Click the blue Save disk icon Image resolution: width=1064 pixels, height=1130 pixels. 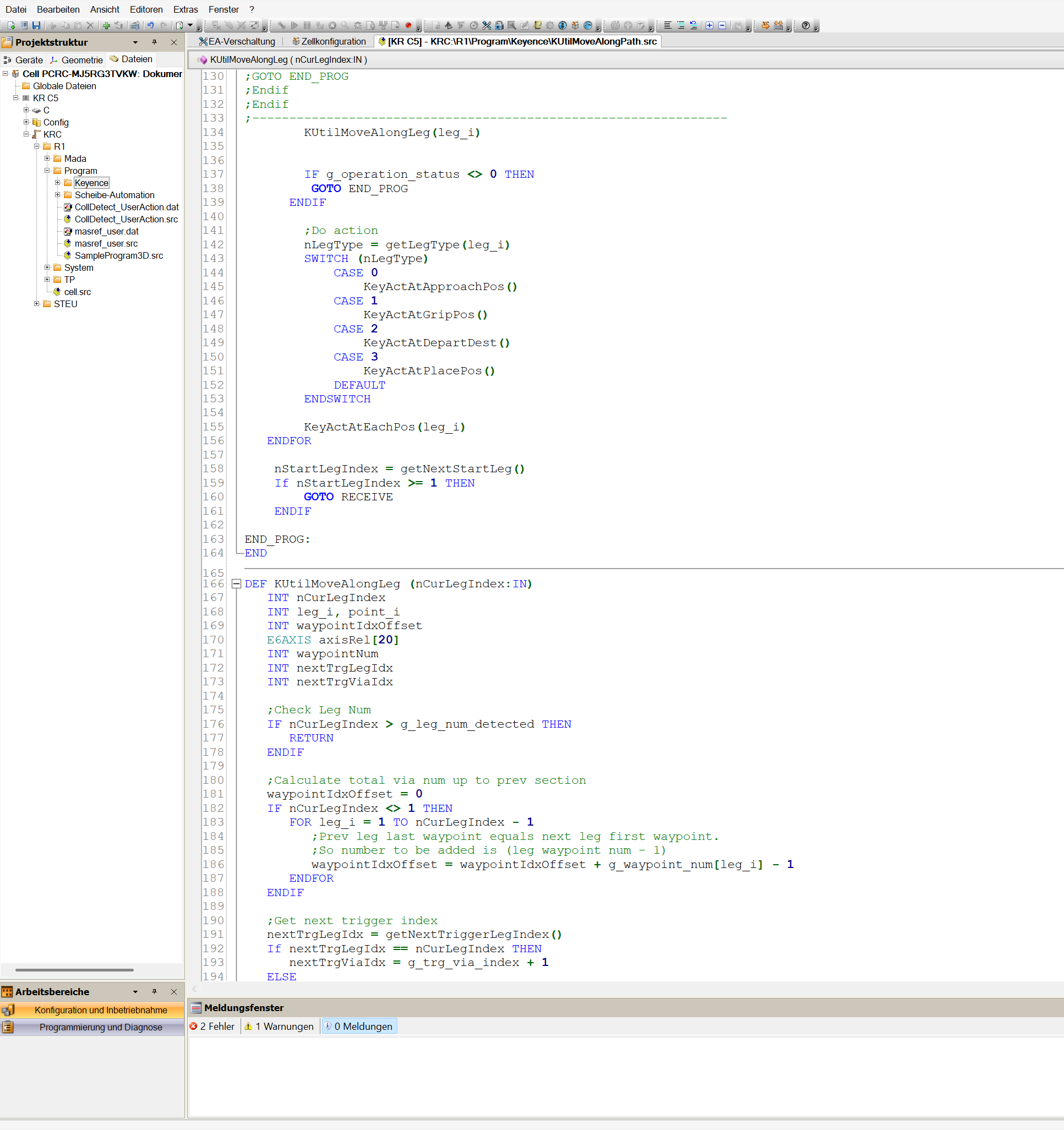36,25
